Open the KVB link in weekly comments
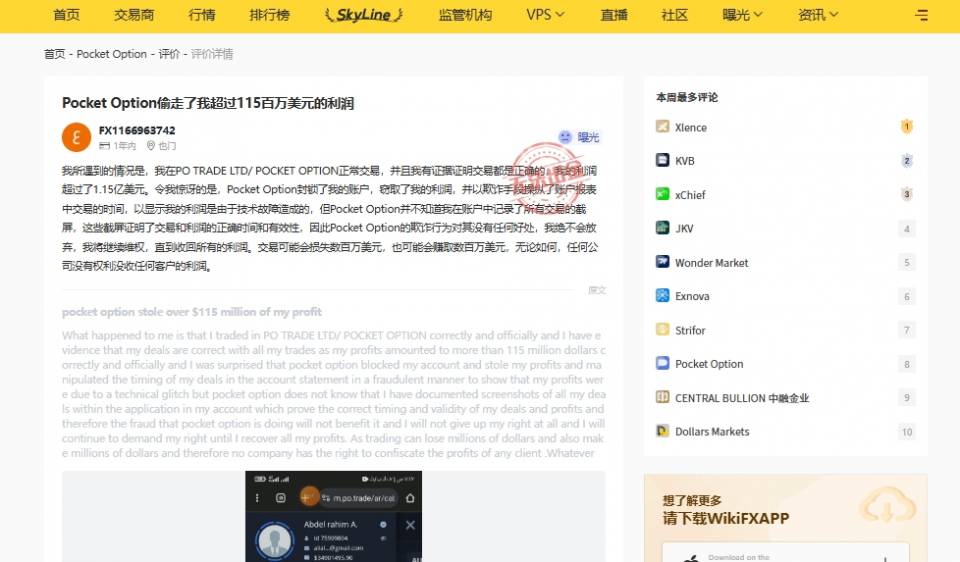Image resolution: width=960 pixels, height=562 pixels. tap(684, 161)
